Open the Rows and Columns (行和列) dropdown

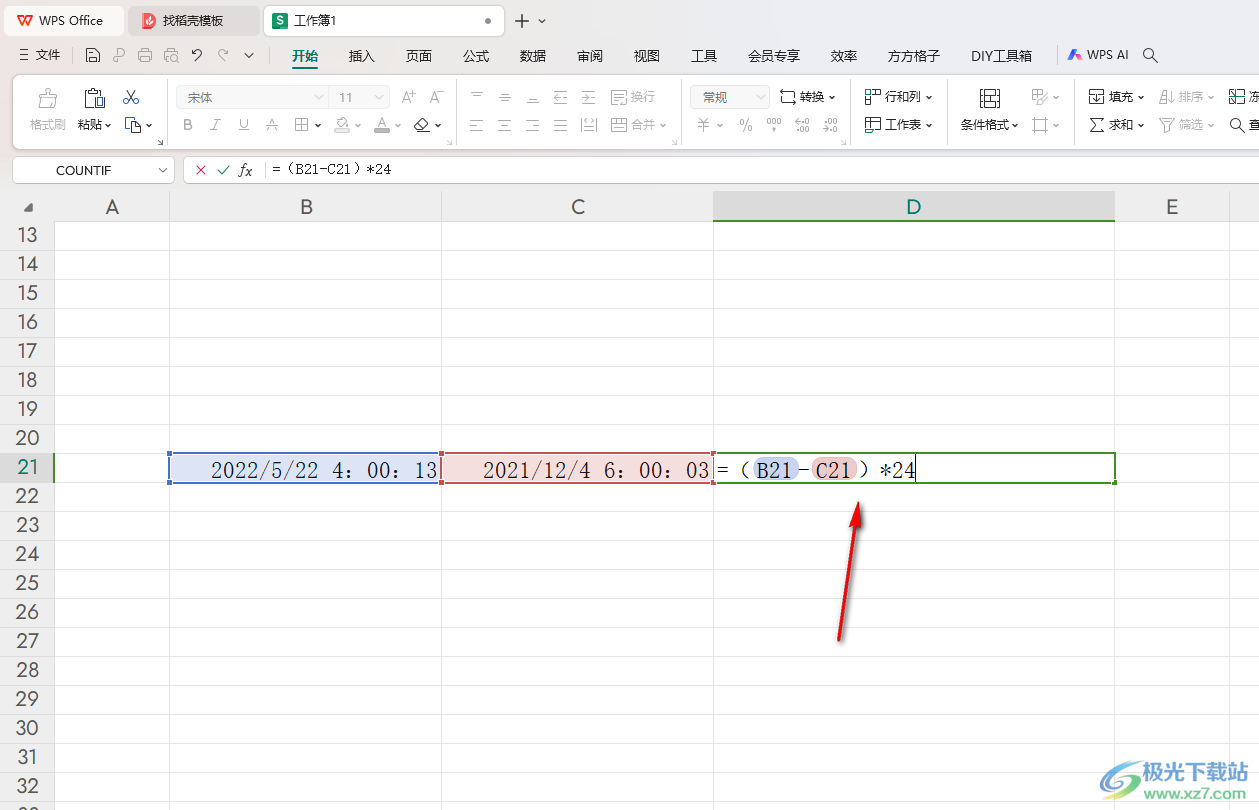[898, 97]
